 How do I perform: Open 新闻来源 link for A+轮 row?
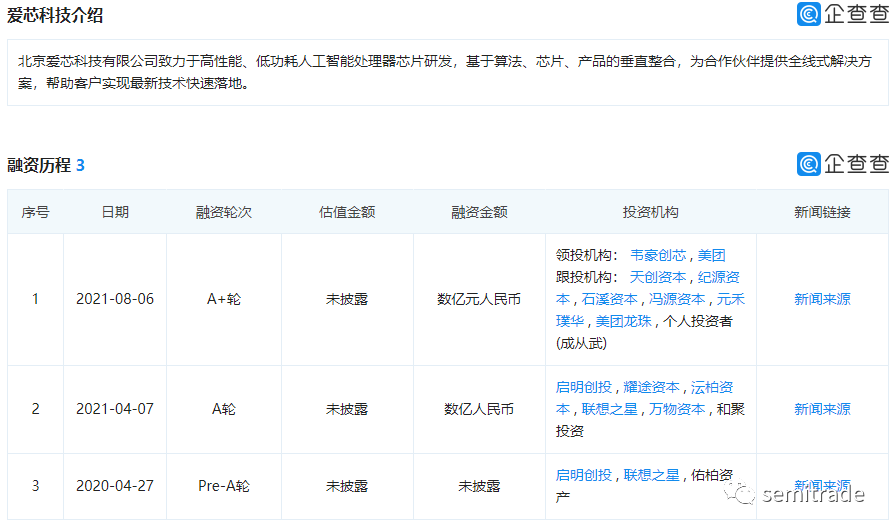pyautogui.click(x=822, y=299)
